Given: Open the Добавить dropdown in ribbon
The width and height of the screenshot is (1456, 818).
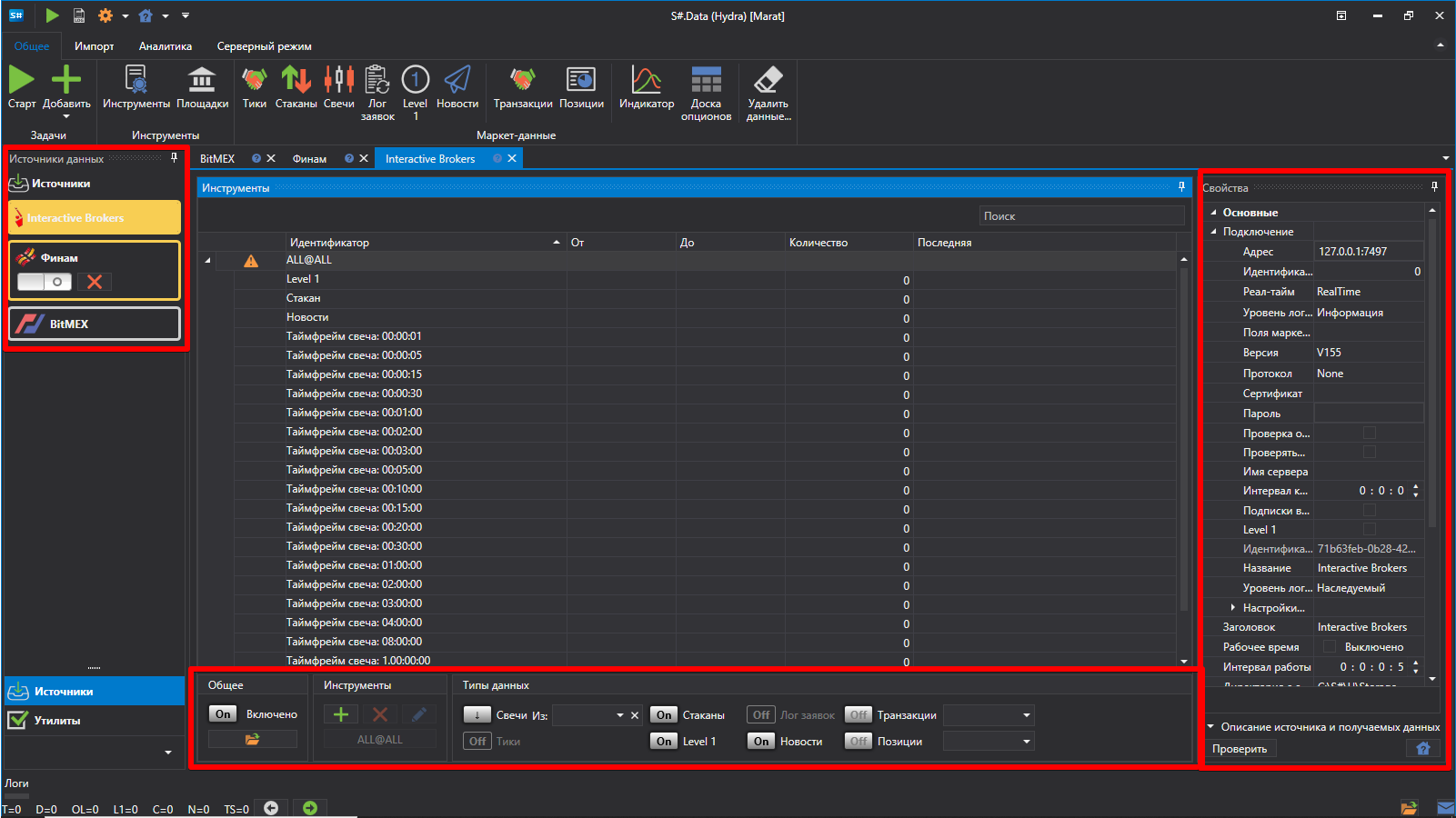Looking at the screenshot, I should [x=66, y=116].
